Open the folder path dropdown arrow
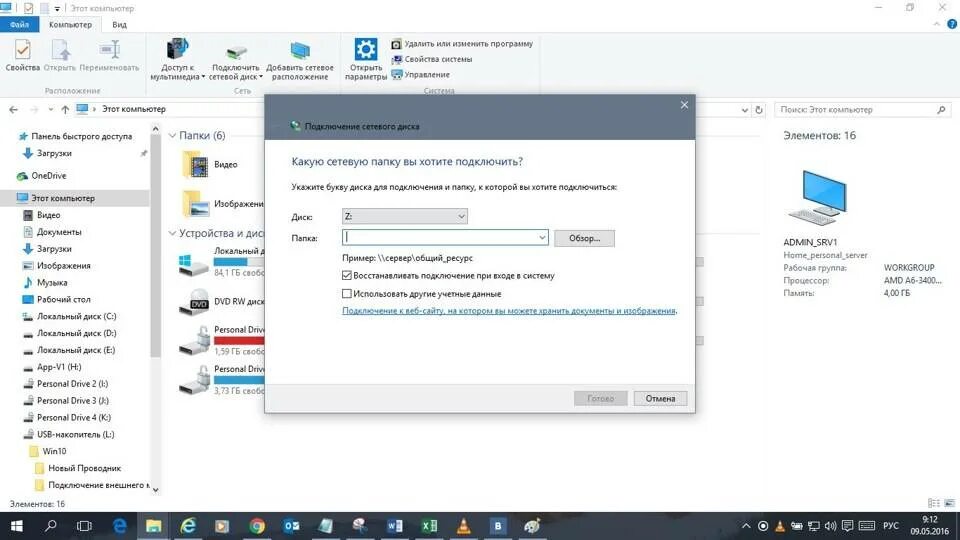Image resolution: width=960 pixels, height=540 pixels. point(542,238)
